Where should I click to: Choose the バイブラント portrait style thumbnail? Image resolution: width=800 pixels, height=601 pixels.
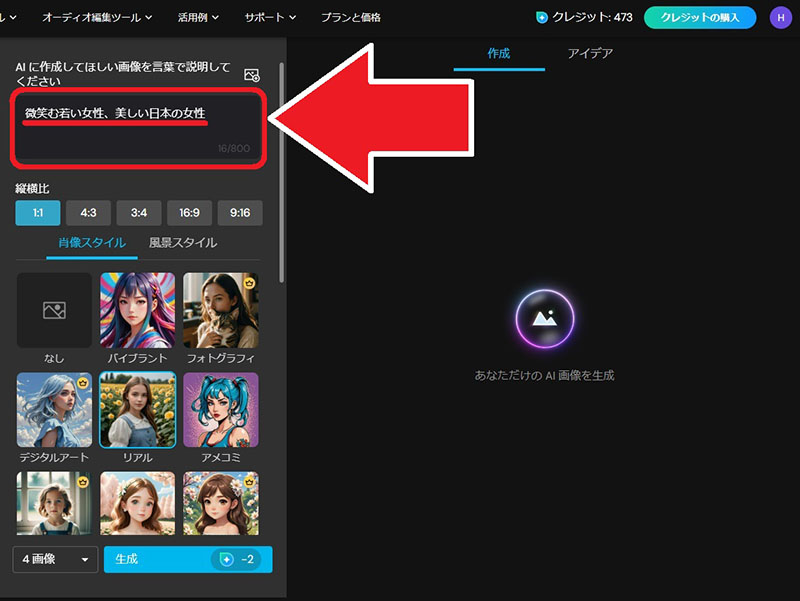click(x=137, y=310)
